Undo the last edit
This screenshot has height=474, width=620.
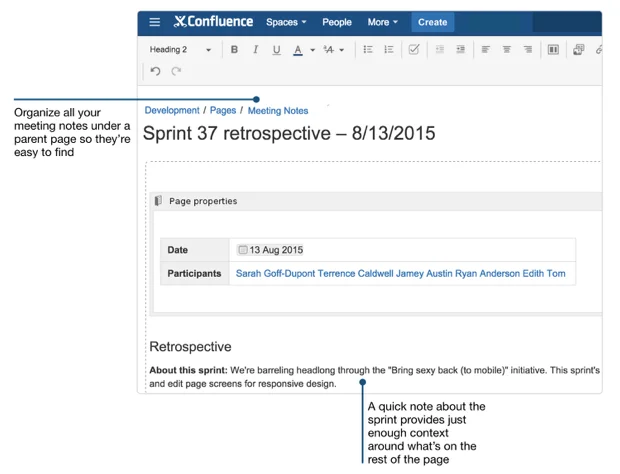[155, 71]
